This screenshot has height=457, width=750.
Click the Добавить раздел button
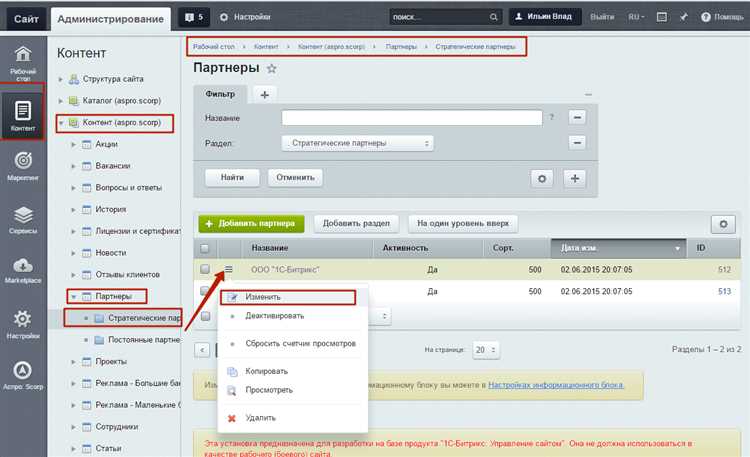click(x=356, y=223)
